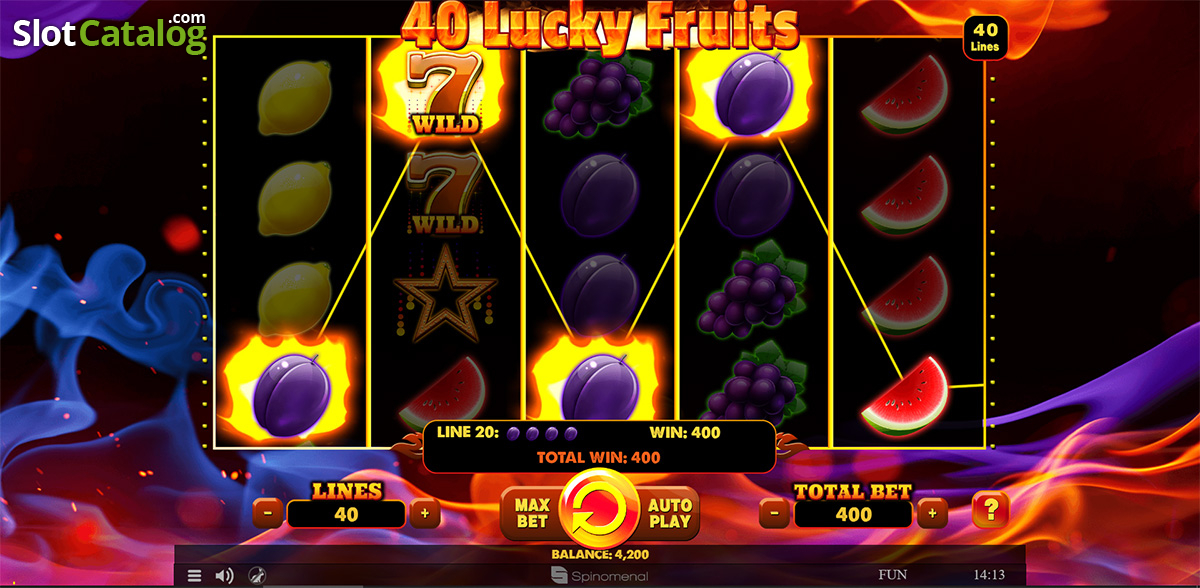1200x588 pixels.
Task: Toggle the quick-spin icon beside speaker
Action: click(x=257, y=576)
